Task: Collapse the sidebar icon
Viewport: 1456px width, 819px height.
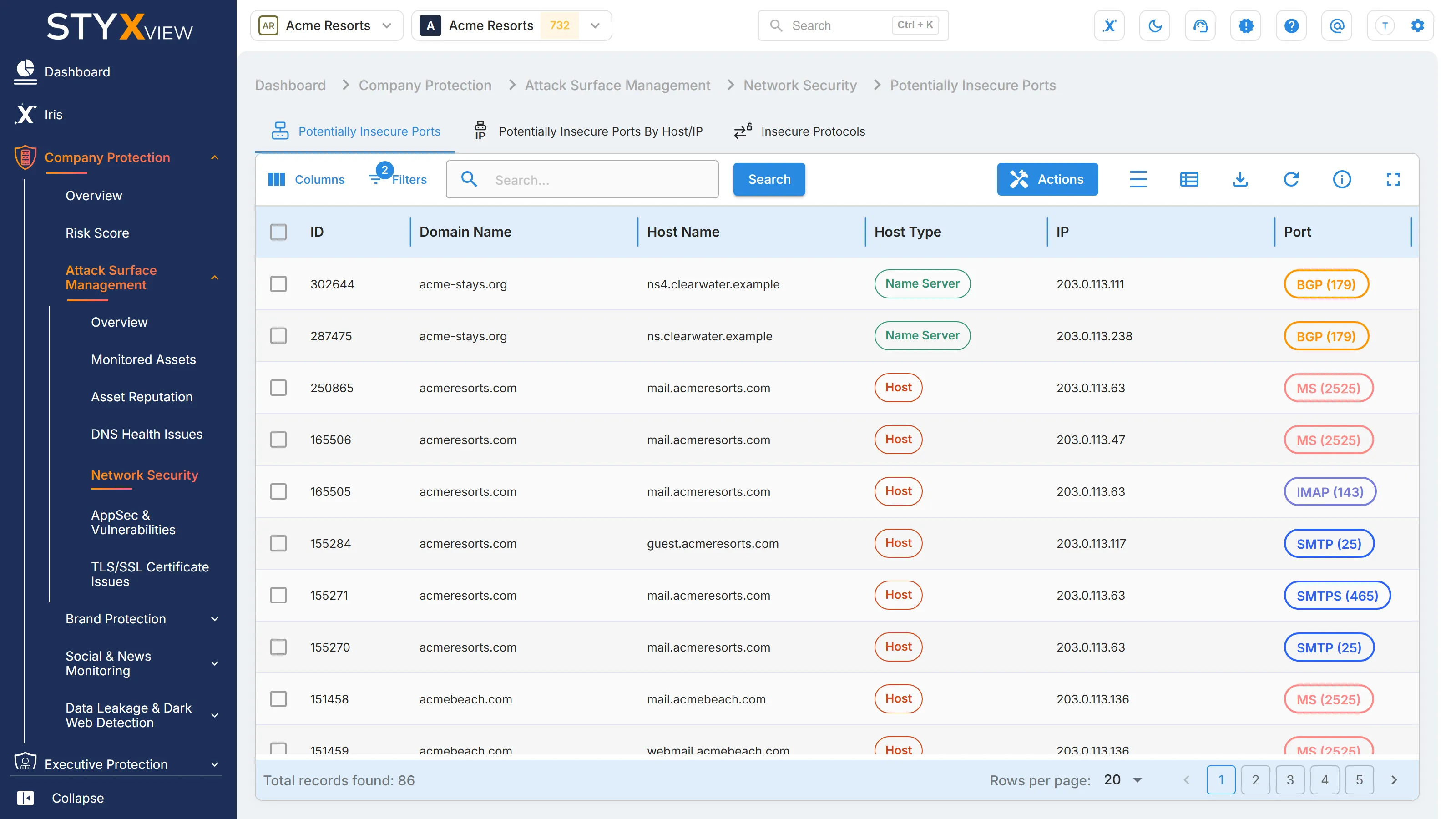Action: coord(25,798)
